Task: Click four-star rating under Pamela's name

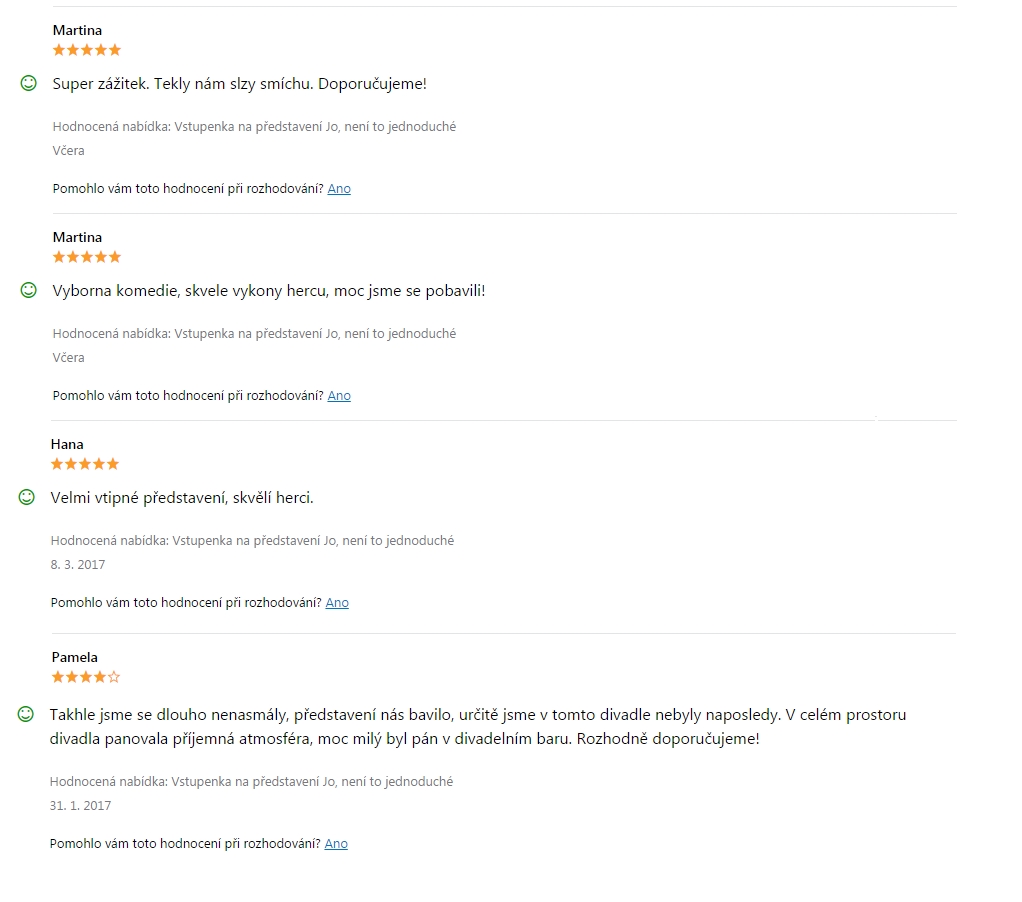Action: [x=86, y=677]
